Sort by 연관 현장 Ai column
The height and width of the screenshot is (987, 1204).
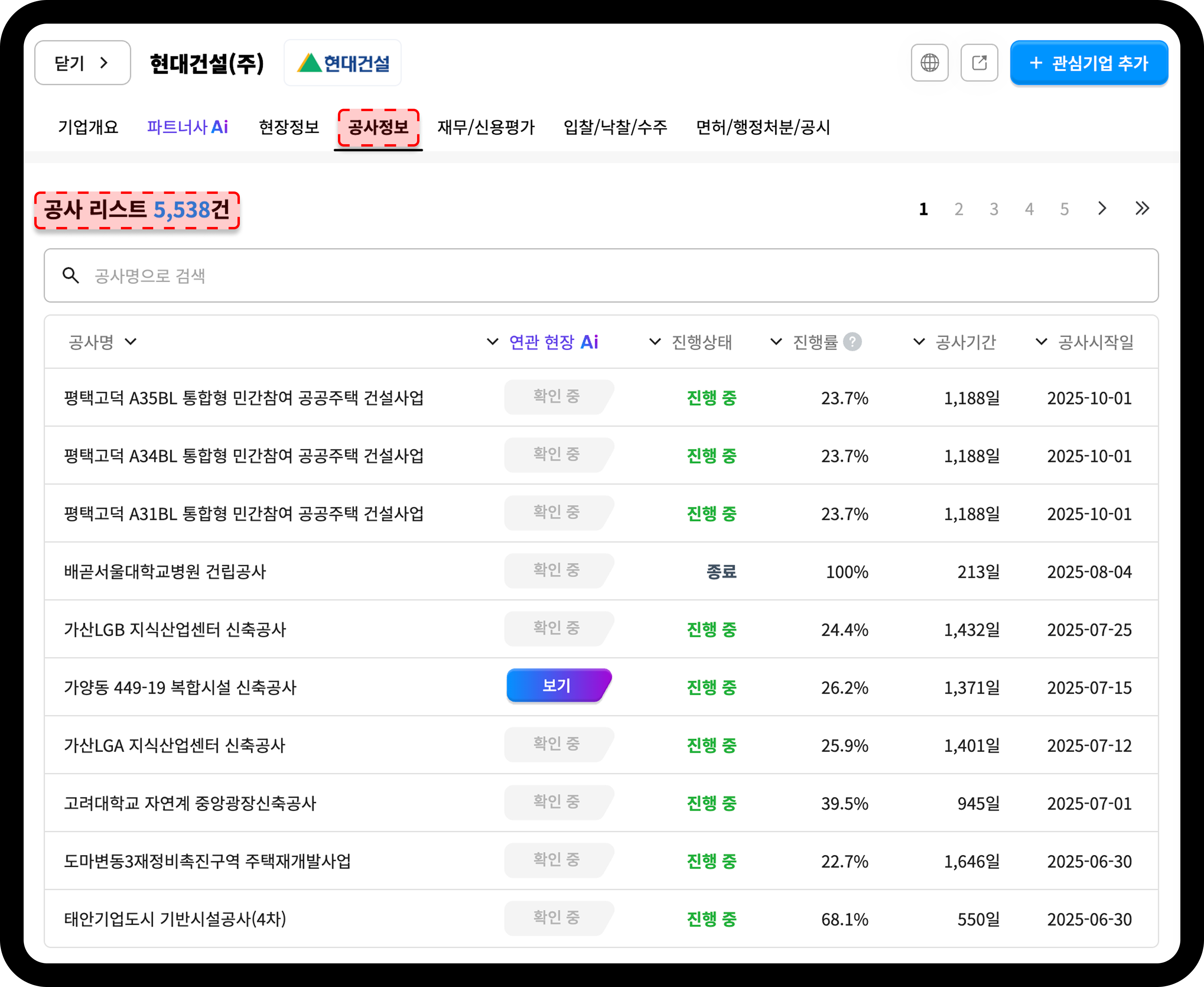(543, 342)
